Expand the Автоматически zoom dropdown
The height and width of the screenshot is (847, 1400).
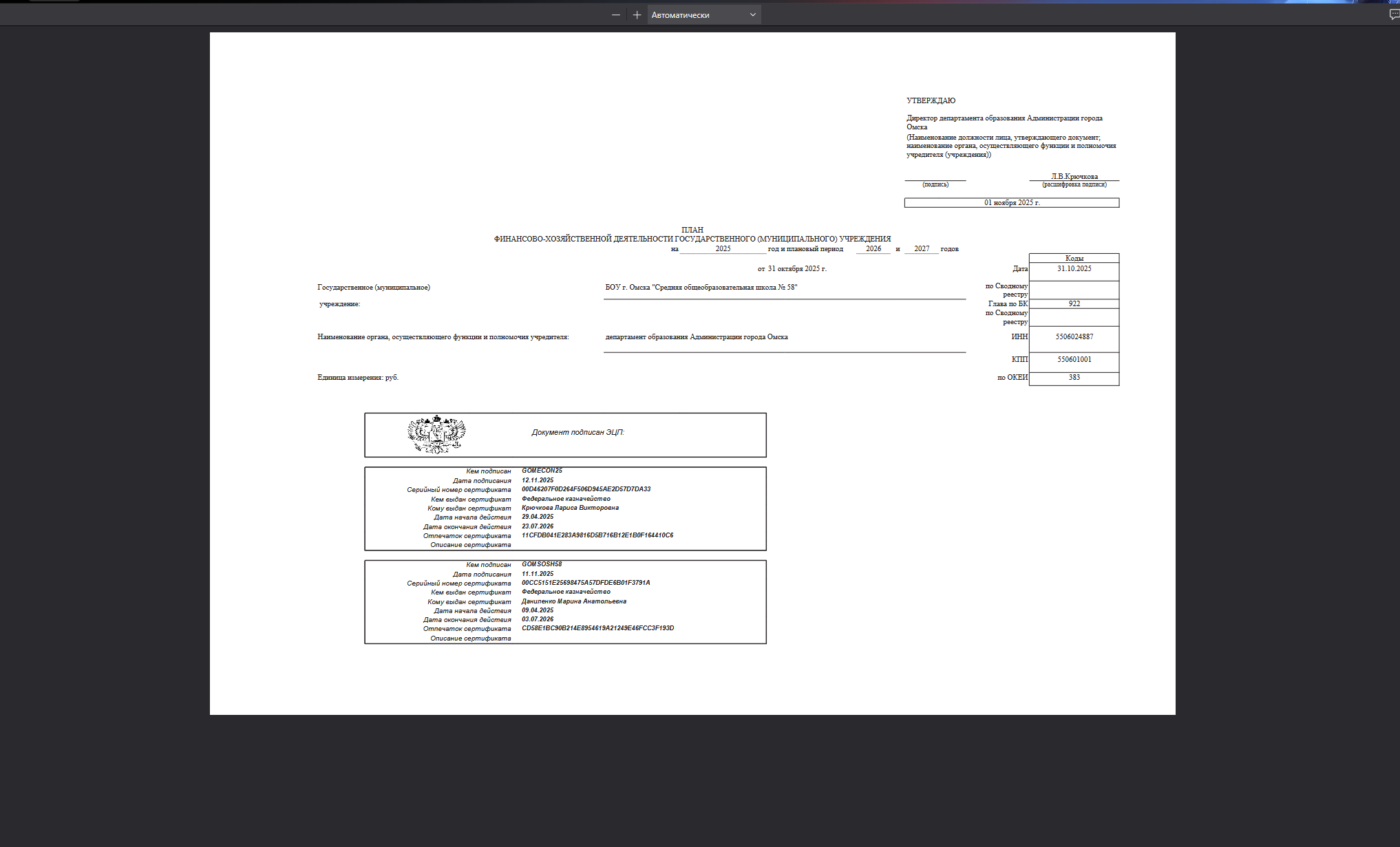pos(704,14)
